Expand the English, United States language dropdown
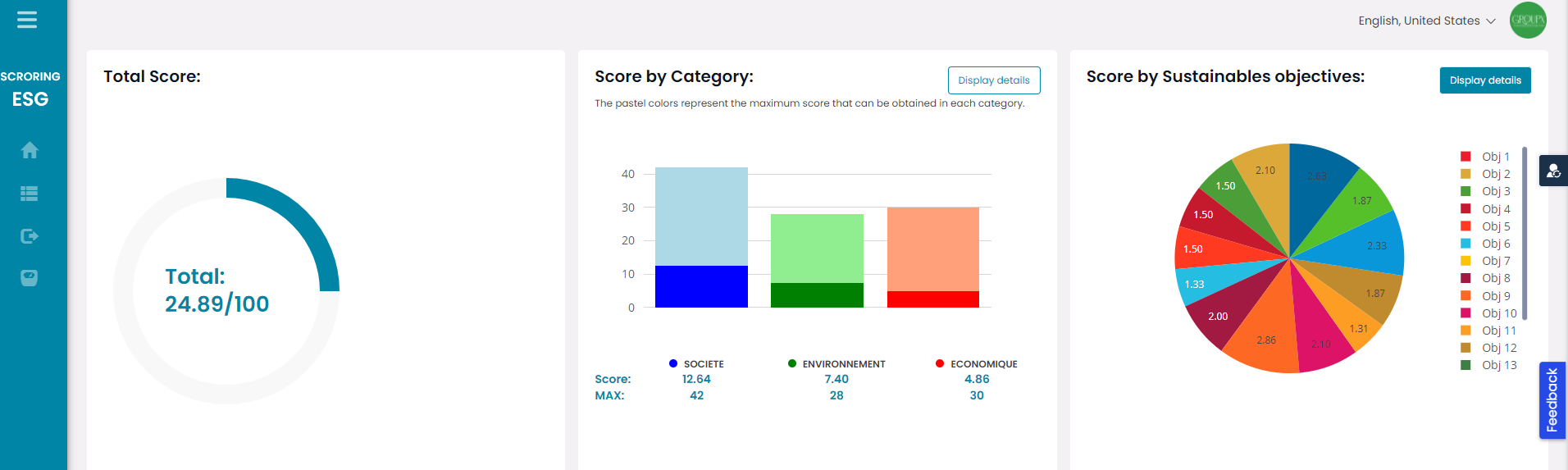The height and width of the screenshot is (470, 1568). [x=1419, y=21]
